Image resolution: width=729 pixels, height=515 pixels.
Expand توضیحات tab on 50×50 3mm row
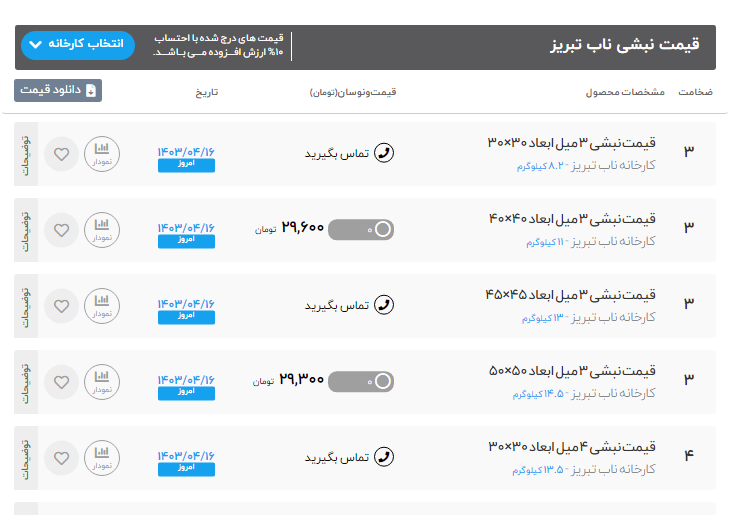[x=27, y=381]
